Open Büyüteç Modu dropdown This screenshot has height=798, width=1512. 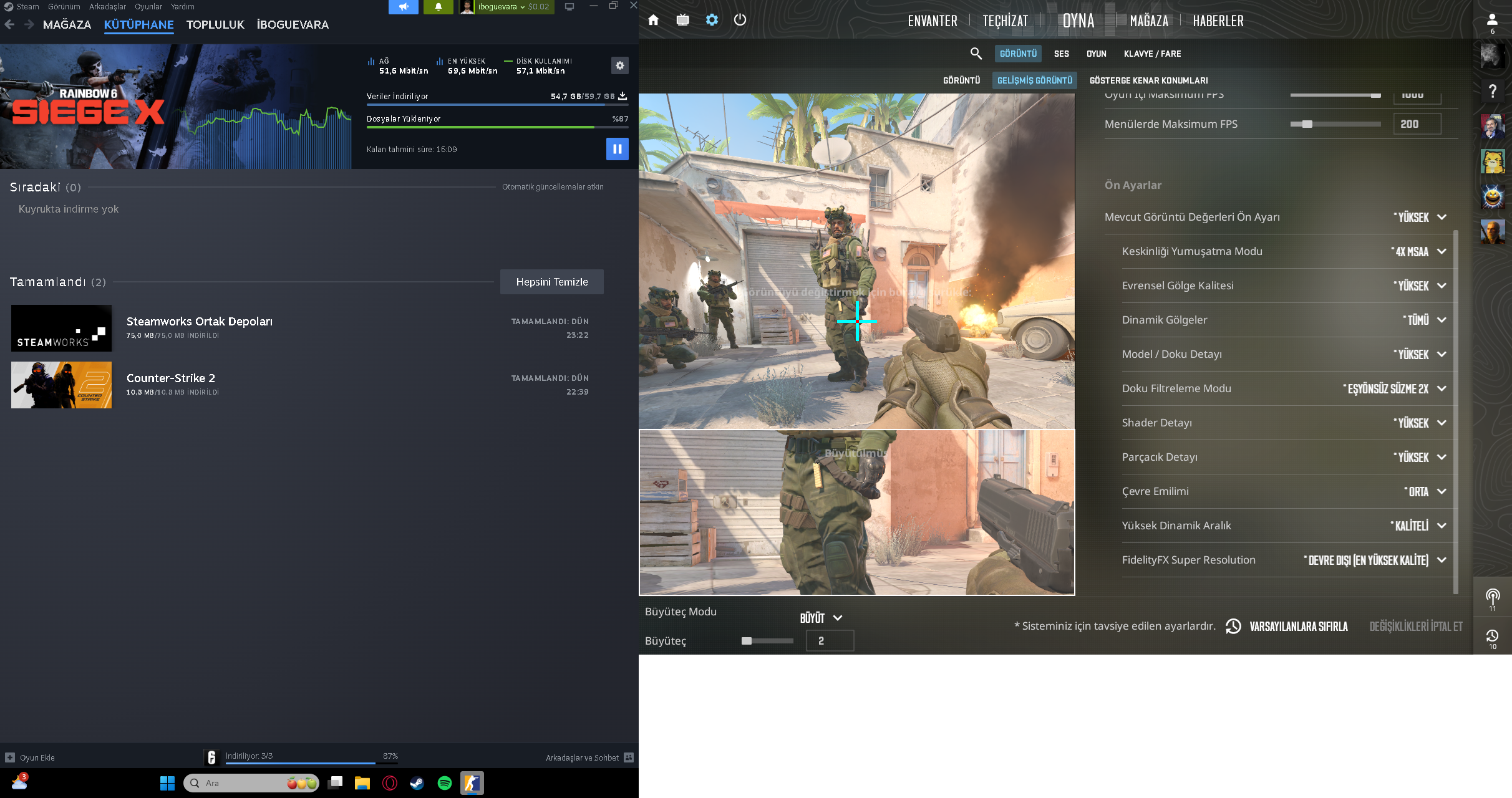pyautogui.click(x=821, y=618)
